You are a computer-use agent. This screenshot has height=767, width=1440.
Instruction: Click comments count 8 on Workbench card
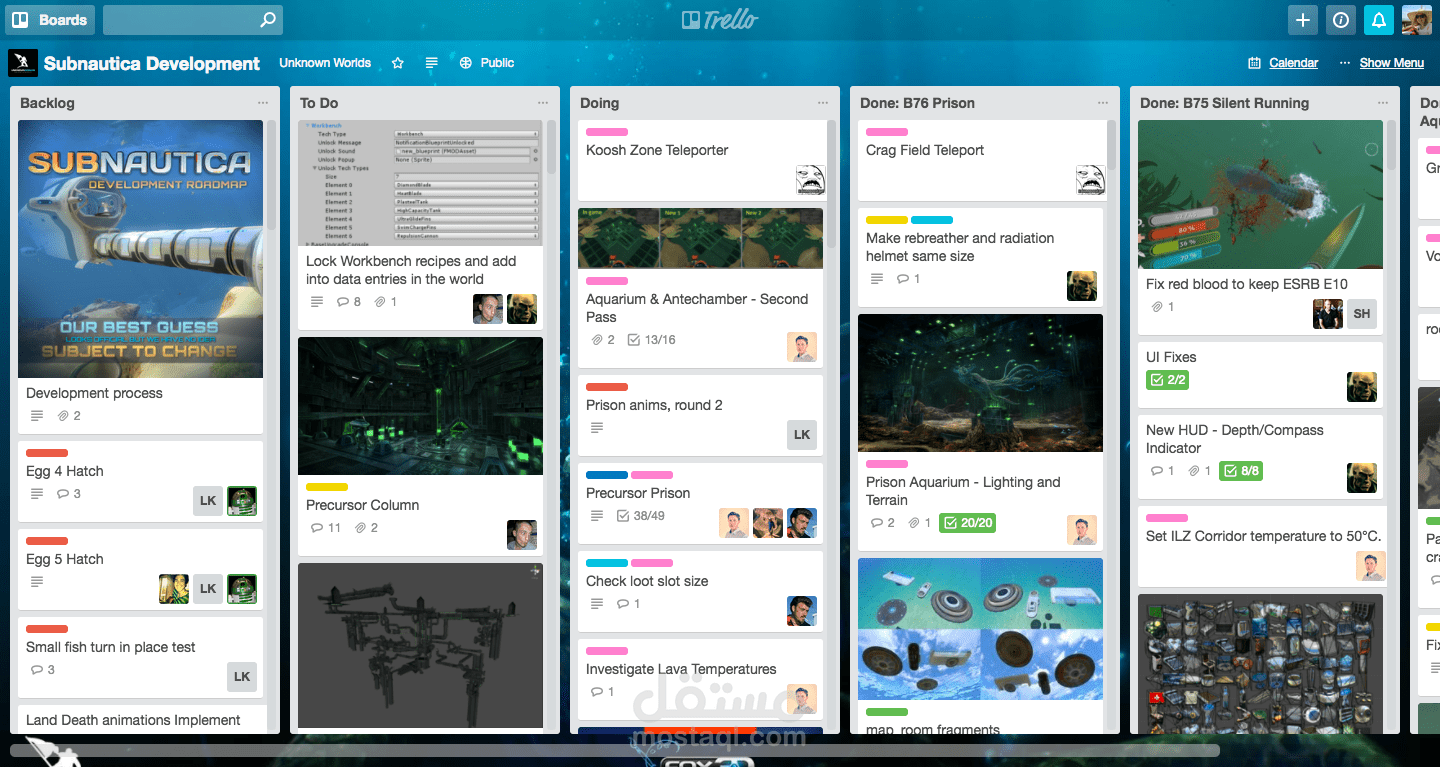point(349,301)
